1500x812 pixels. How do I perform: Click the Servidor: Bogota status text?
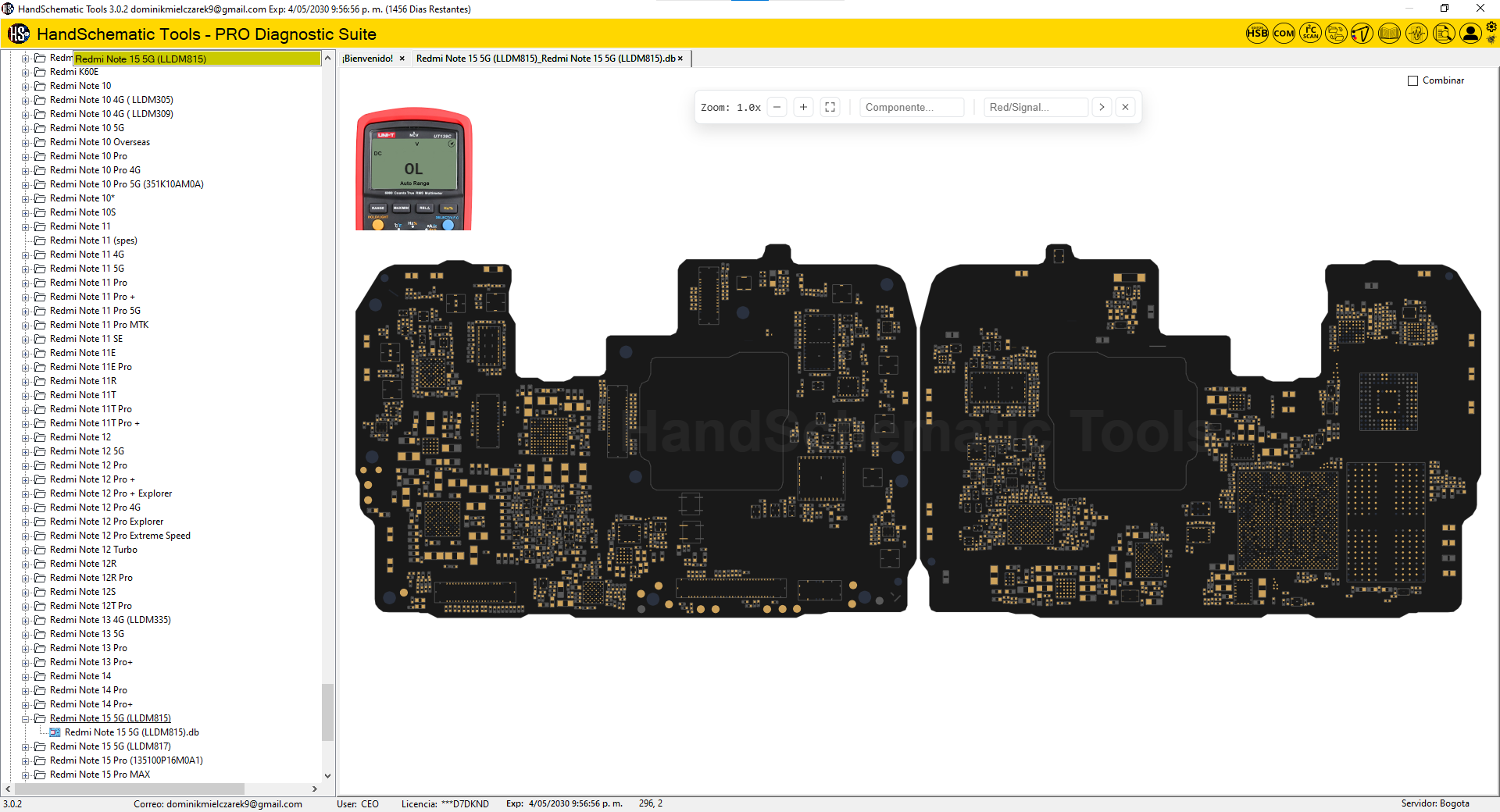tap(1435, 803)
